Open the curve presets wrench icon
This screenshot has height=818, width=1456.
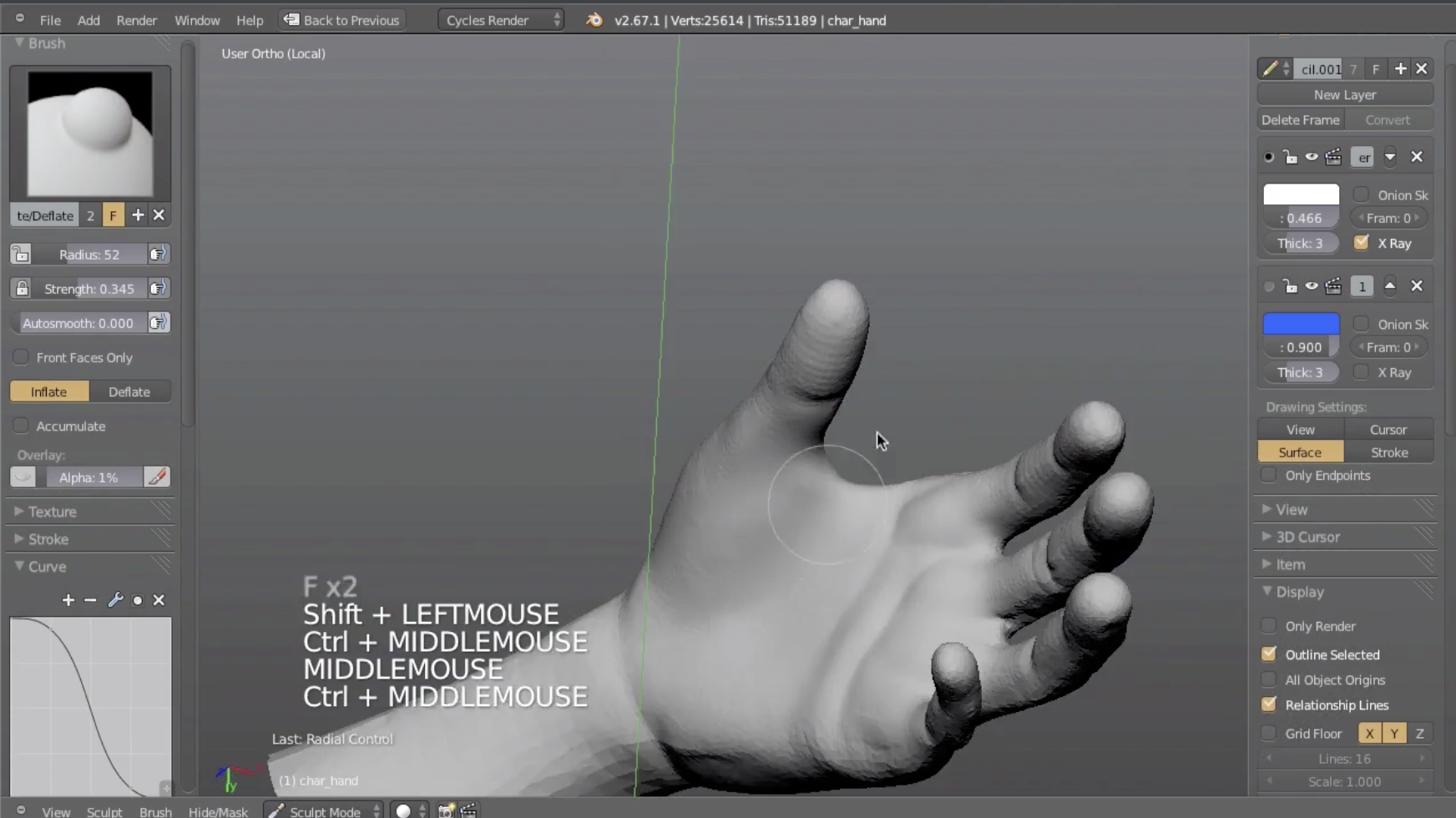pos(115,599)
